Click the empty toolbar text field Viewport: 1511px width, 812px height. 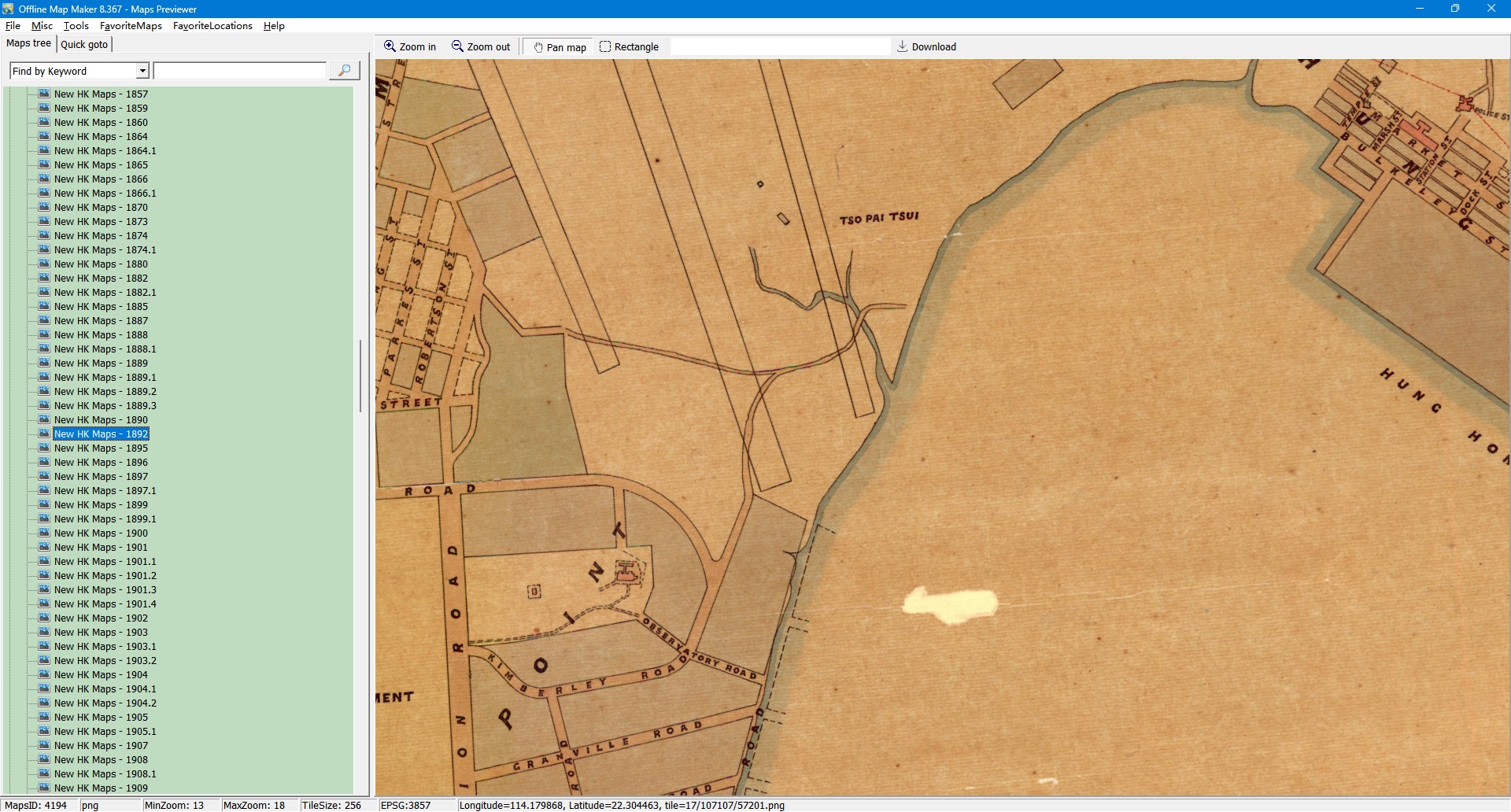(779, 46)
